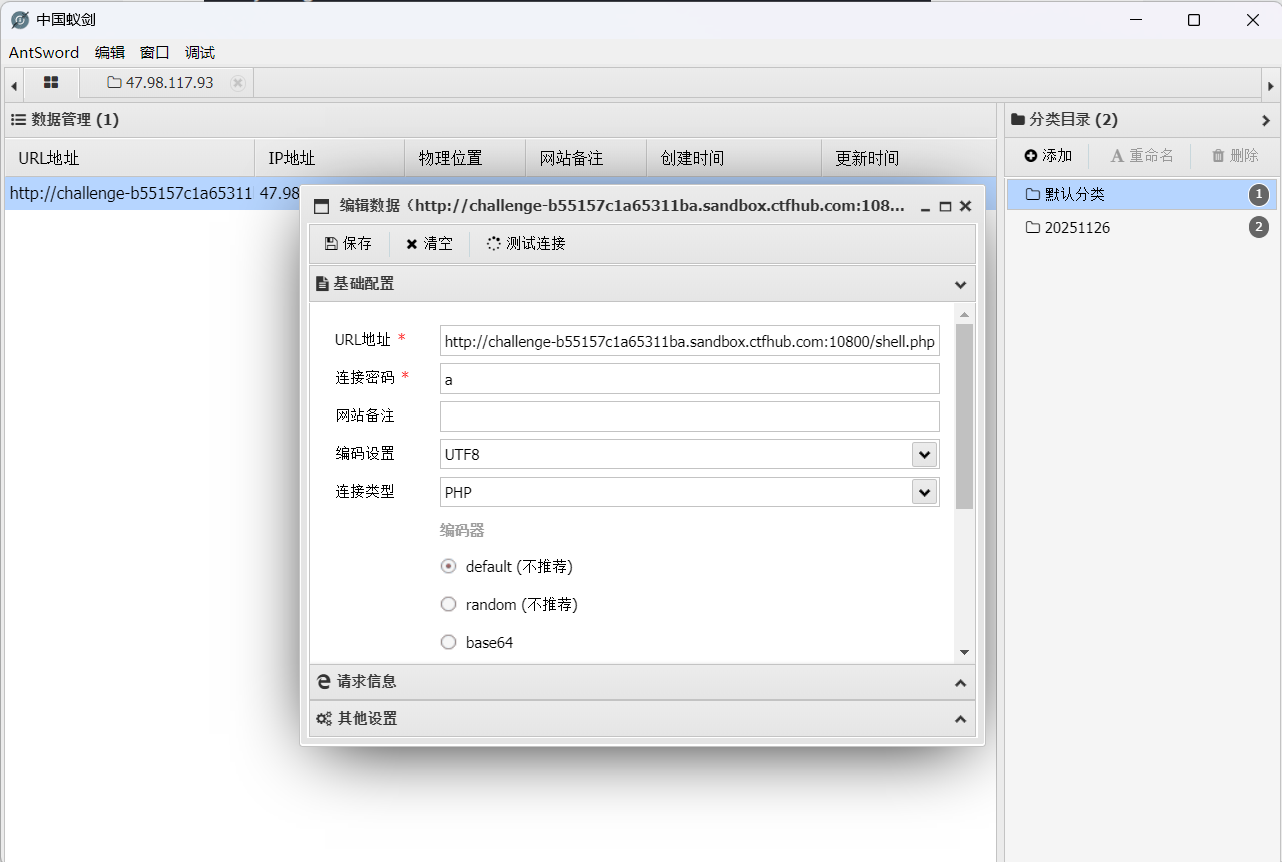Click the 网站备注 input field

point(690,417)
